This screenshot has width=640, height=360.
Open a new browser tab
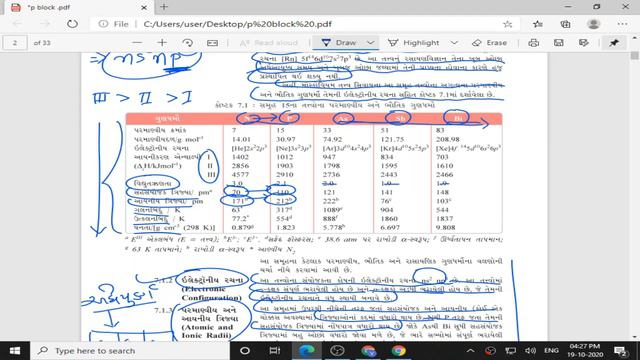pyautogui.click(x=164, y=7)
